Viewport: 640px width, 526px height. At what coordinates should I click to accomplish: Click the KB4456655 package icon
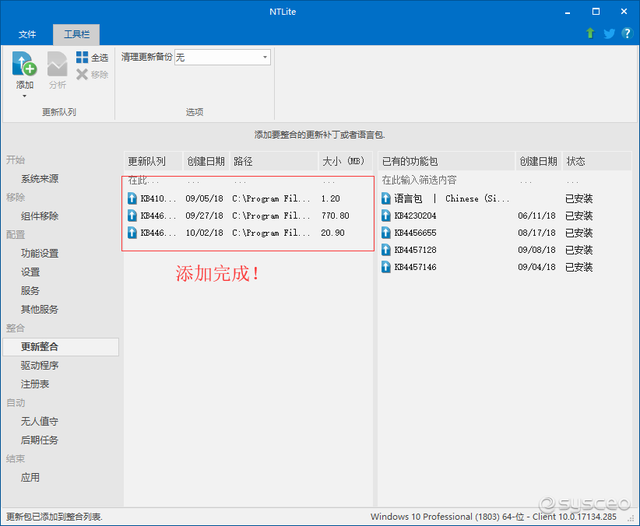coord(386,233)
